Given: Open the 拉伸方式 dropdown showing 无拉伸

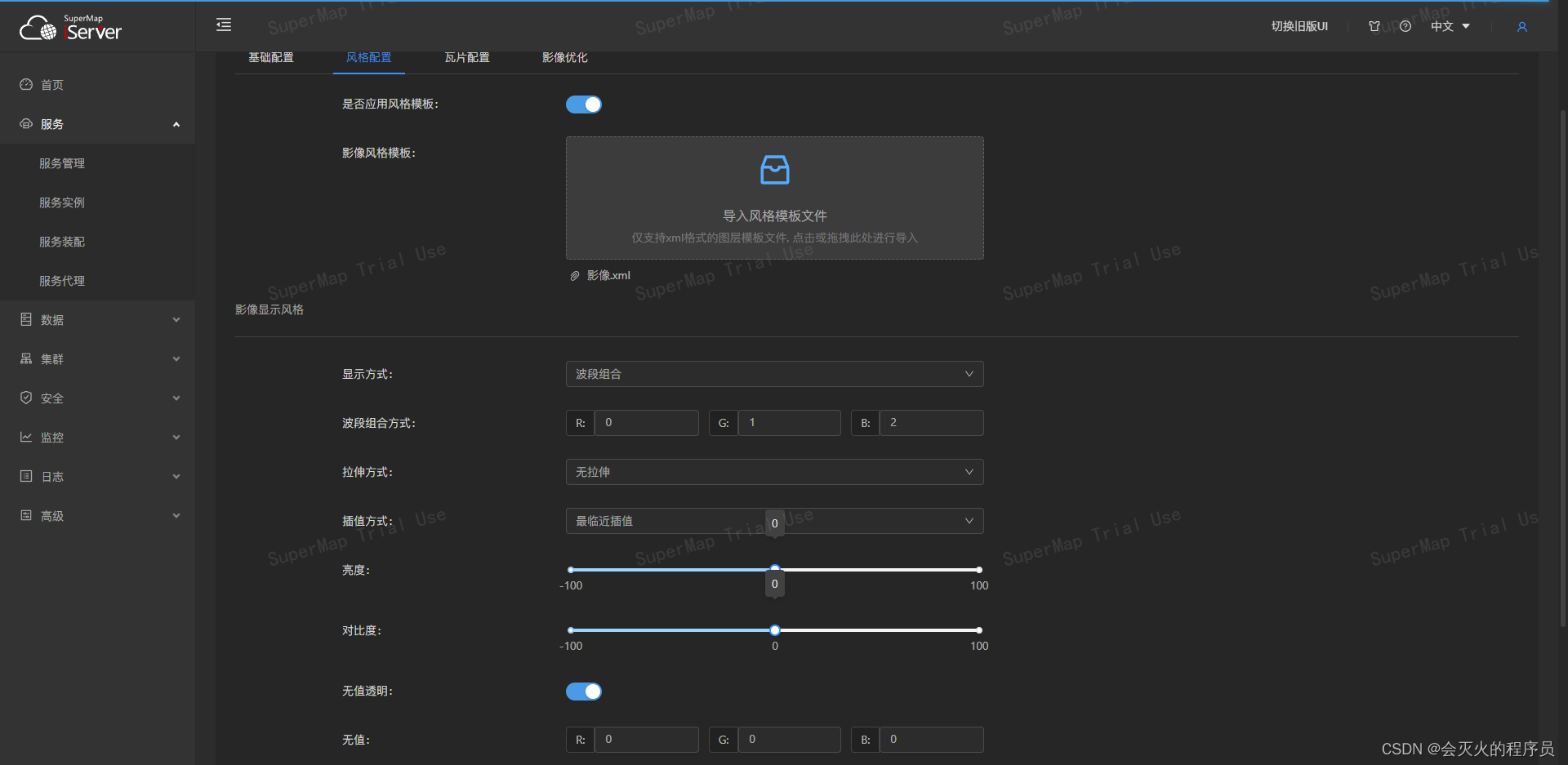Looking at the screenshot, I should (x=774, y=471).
